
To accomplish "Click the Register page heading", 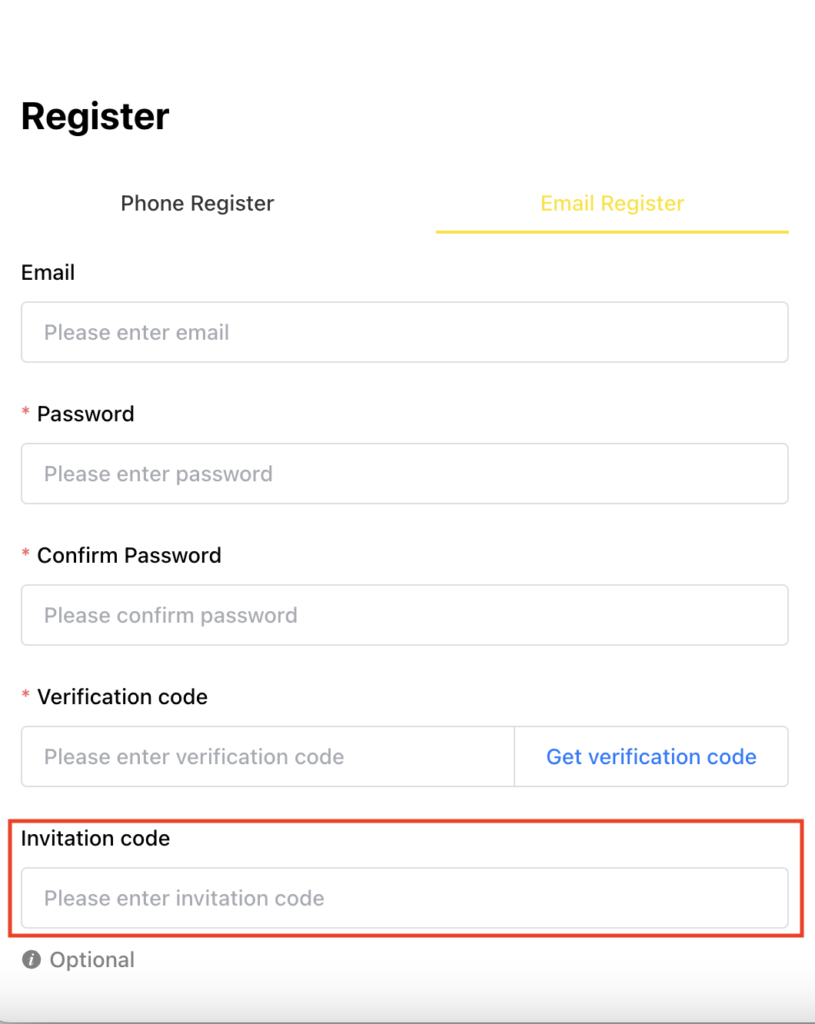I will [95, 117].
